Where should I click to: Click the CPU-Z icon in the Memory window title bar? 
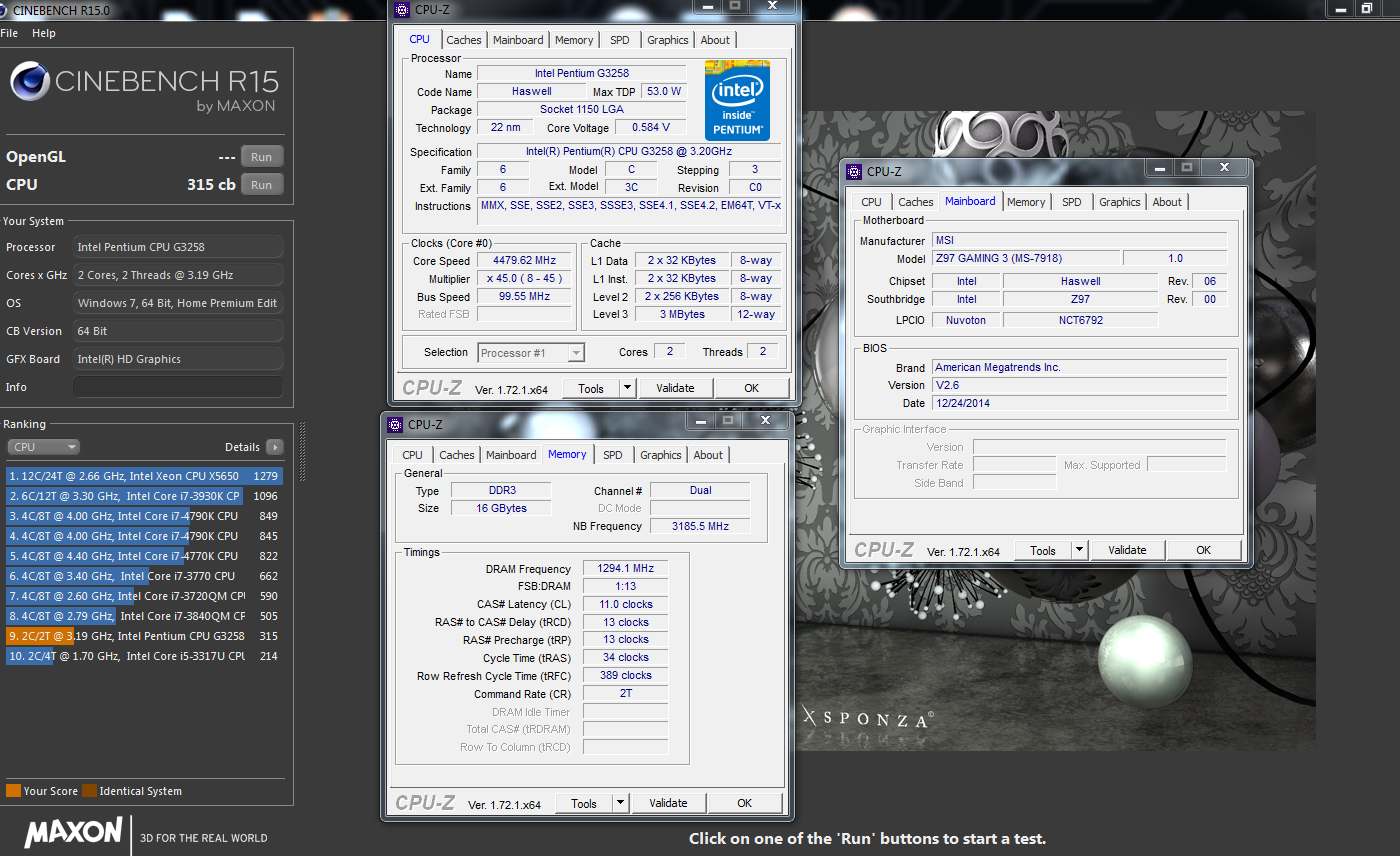(x=395, y=424)
